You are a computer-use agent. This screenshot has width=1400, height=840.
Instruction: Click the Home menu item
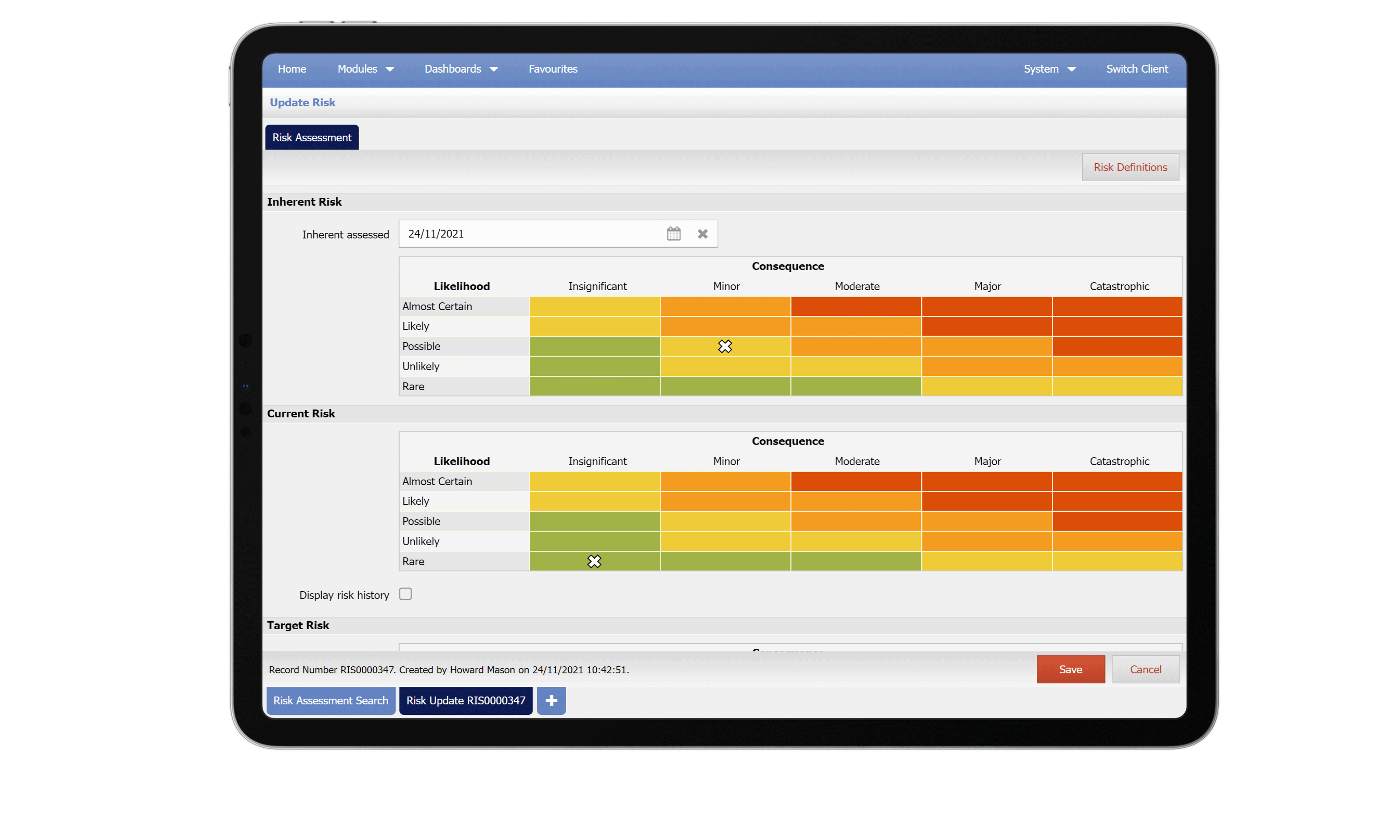pos(292,68)
